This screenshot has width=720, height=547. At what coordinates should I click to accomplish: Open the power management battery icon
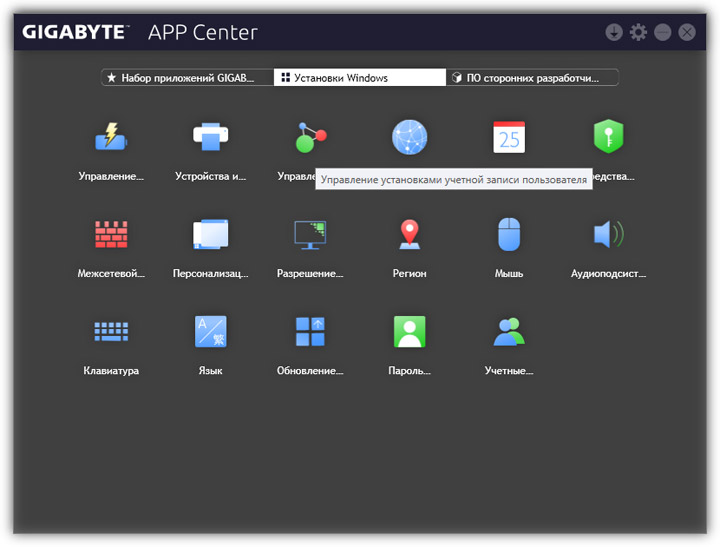(111, 136)
